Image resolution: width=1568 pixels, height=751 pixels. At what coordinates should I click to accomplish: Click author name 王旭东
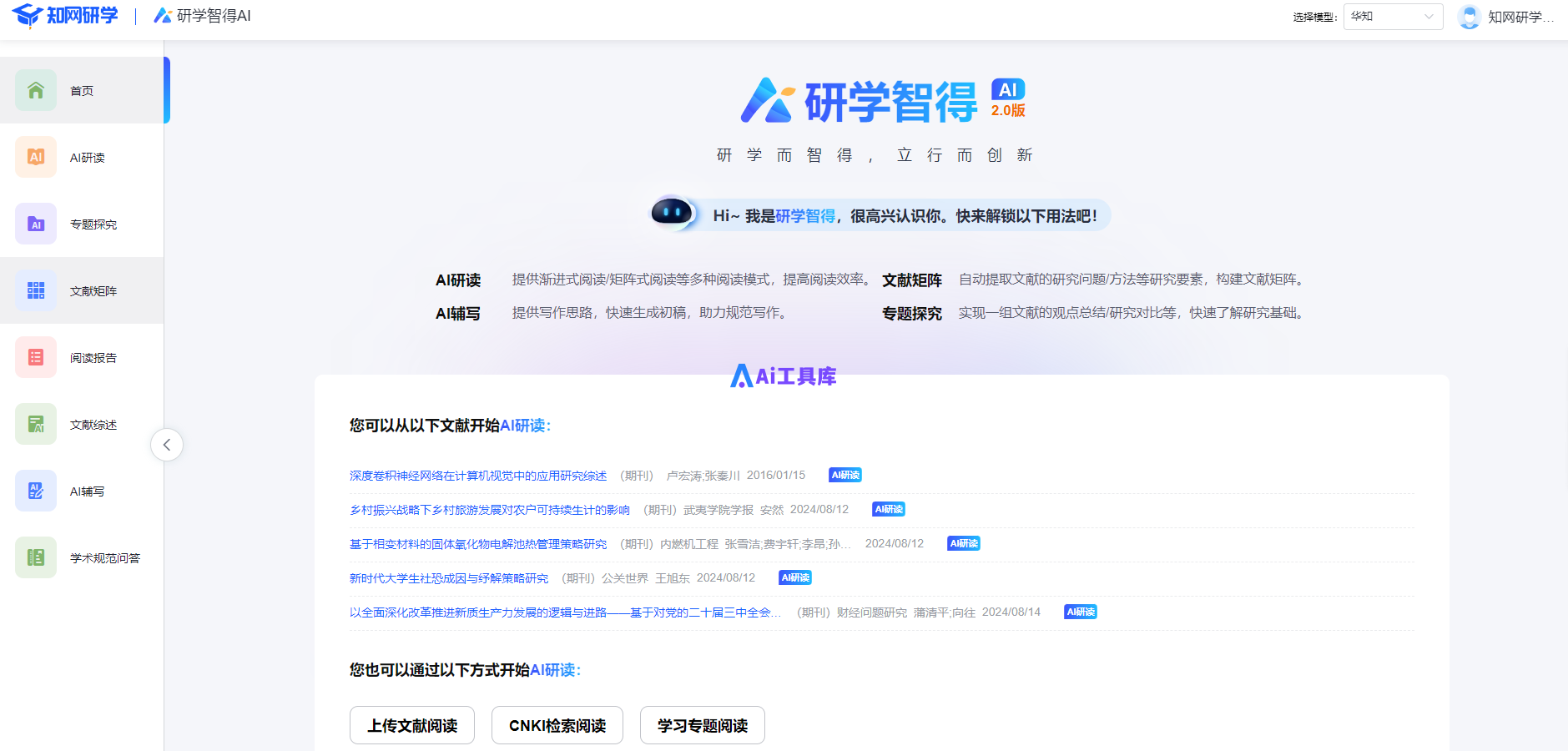point(673,578)
